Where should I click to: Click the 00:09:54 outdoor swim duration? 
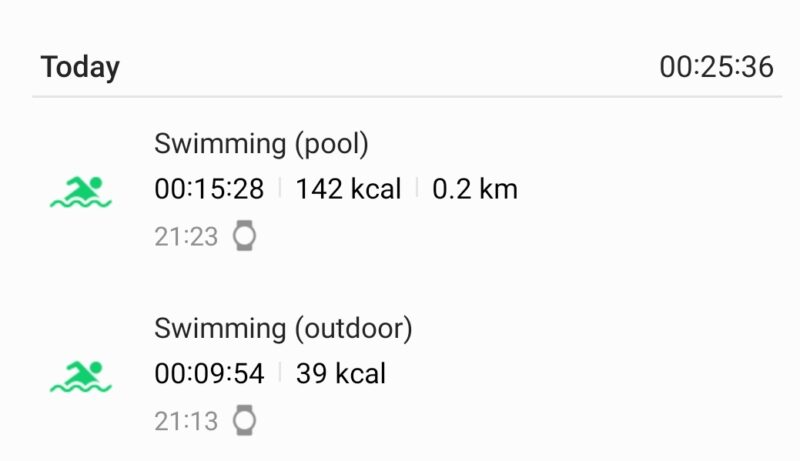coord(209,374)
